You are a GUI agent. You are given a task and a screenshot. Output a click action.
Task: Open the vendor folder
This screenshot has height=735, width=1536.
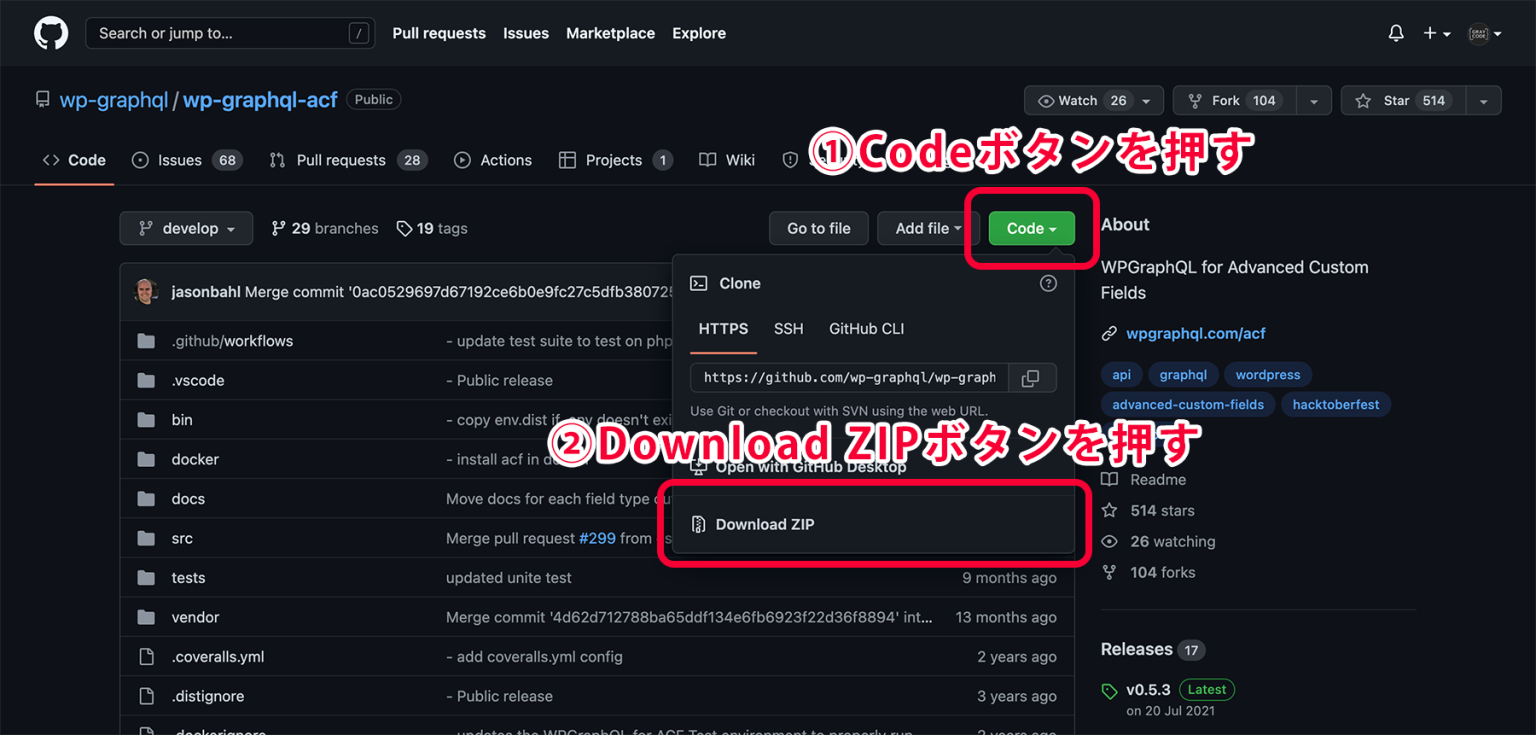pos(195,617)
